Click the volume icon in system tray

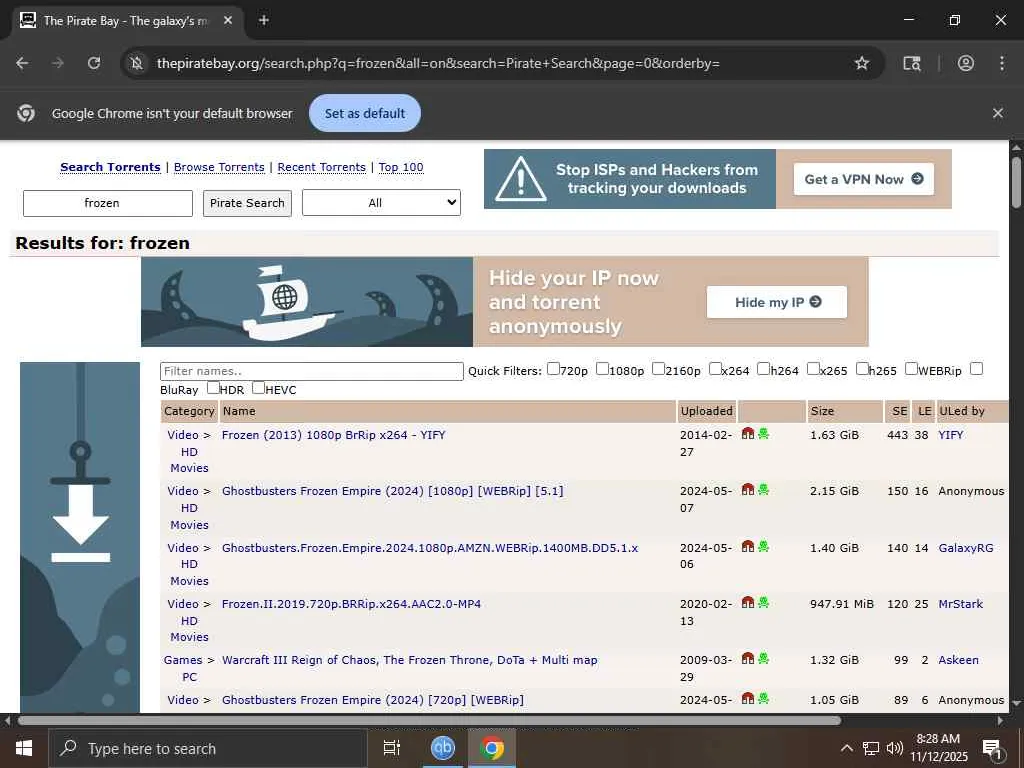click(895, 748)
